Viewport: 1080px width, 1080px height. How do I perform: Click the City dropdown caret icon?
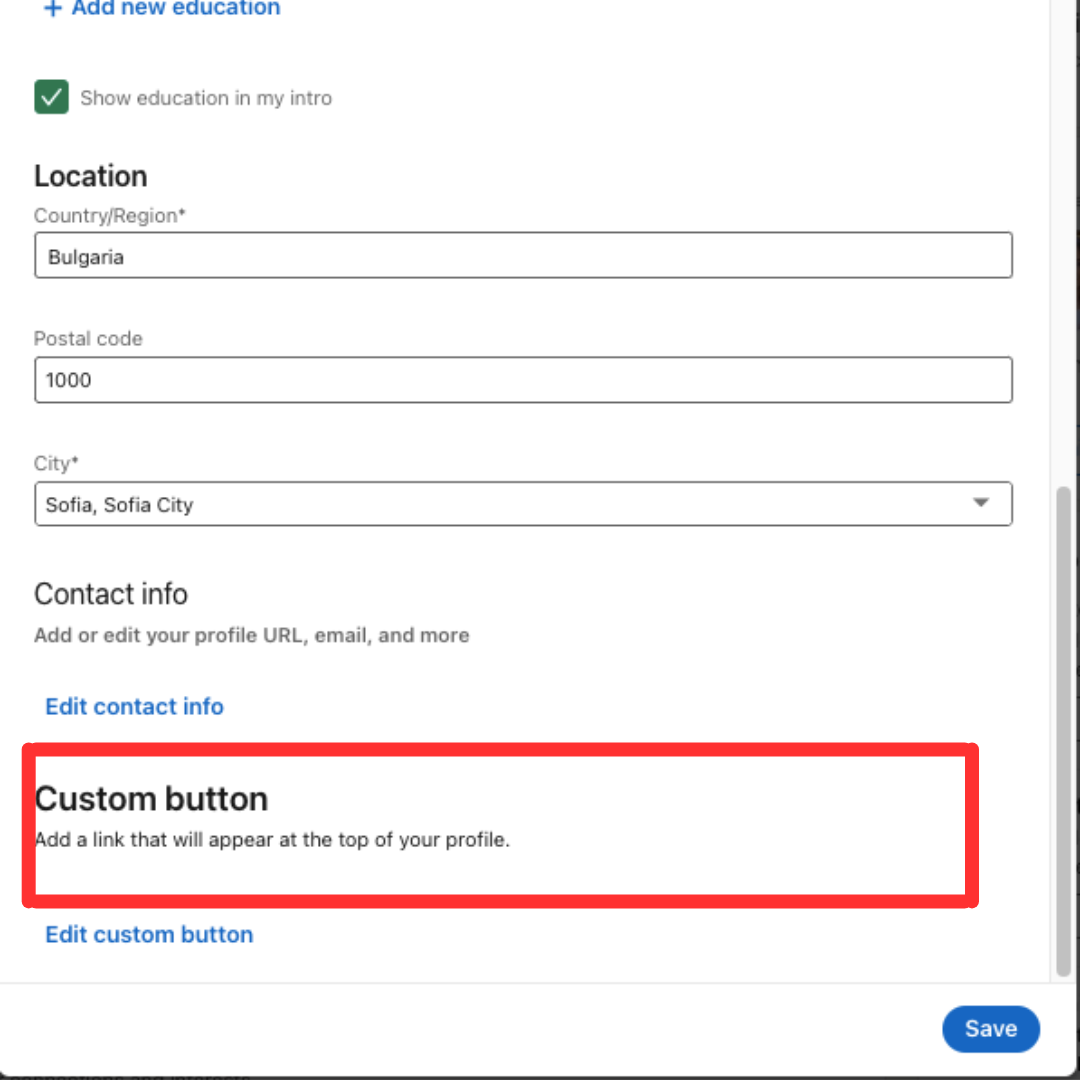(981, 504)
